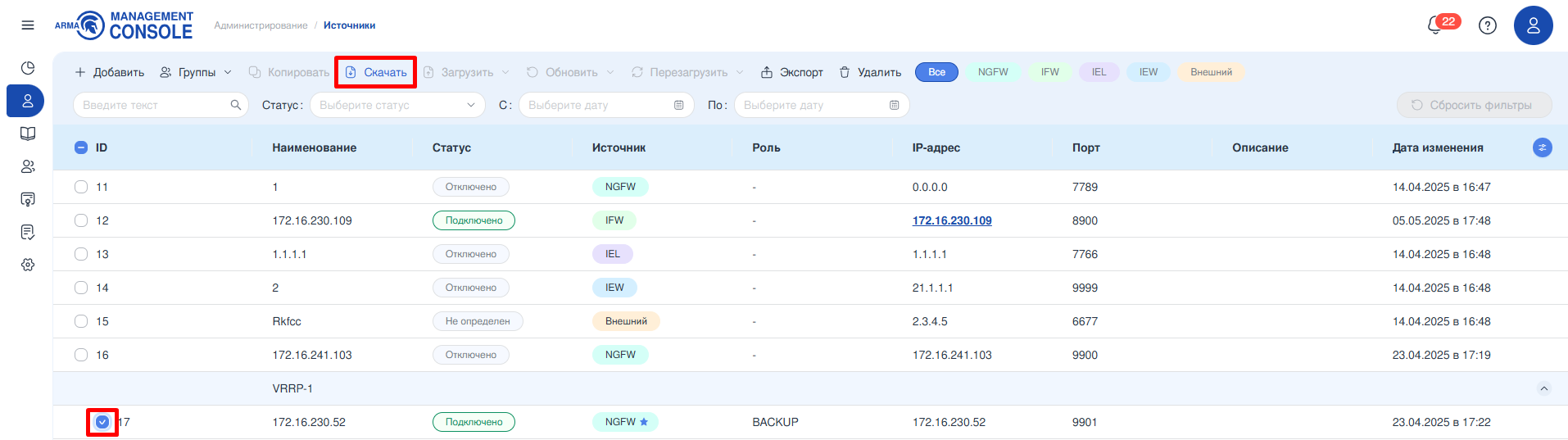
Task: Uncheck the checkbox for row ID 17
Action: (x=102, y=422)
